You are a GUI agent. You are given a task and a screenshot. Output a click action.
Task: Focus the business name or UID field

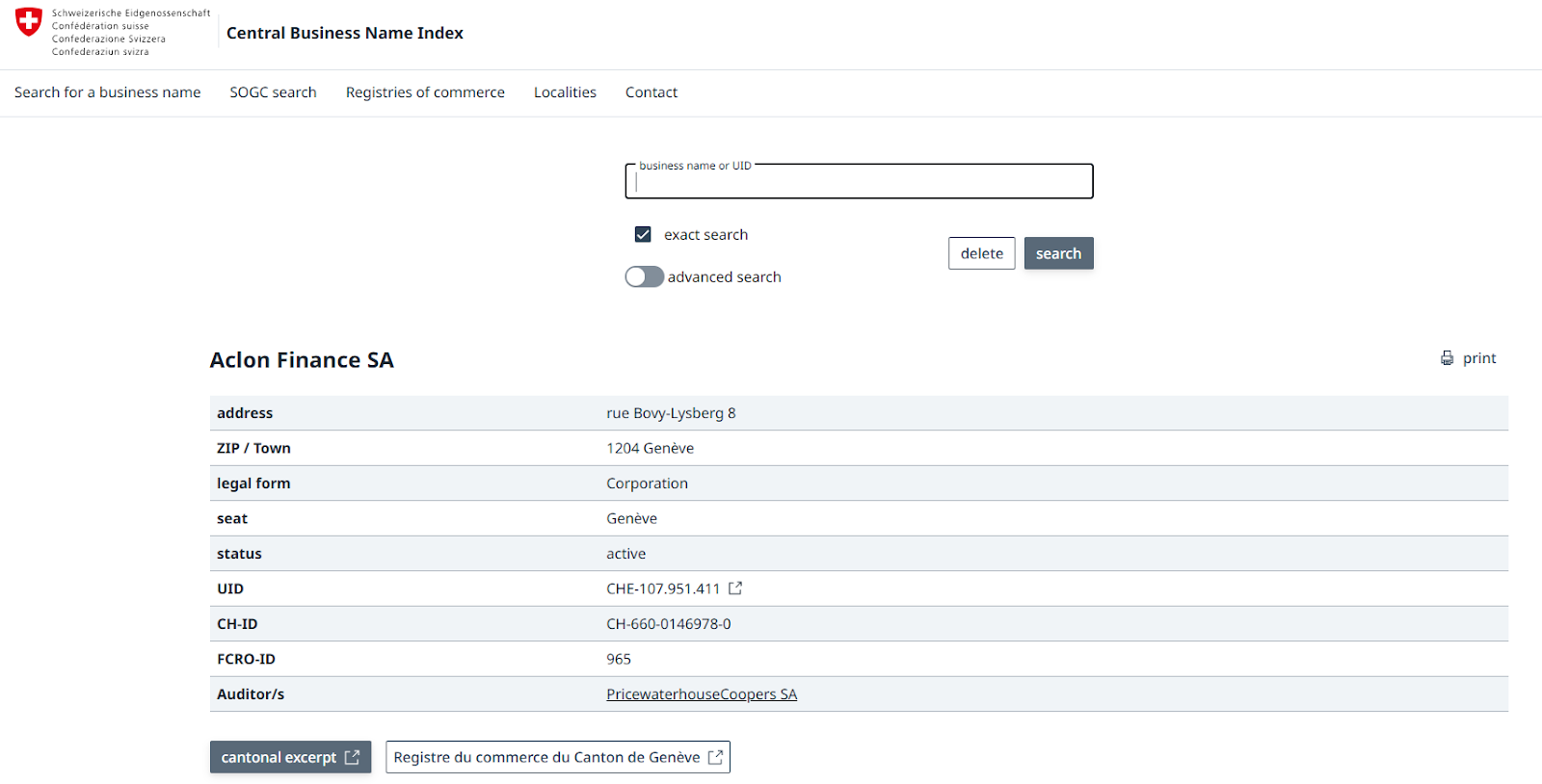click(859, 182)
